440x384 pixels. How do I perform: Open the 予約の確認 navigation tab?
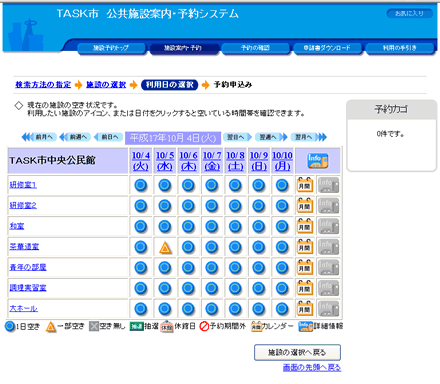pos(255,48)
